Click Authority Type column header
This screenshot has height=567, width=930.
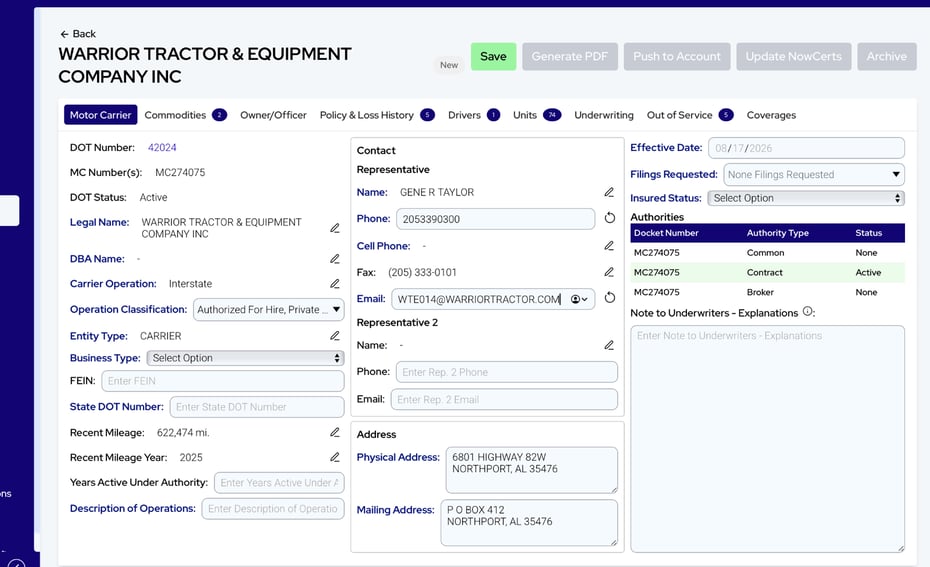pos(778,233)
